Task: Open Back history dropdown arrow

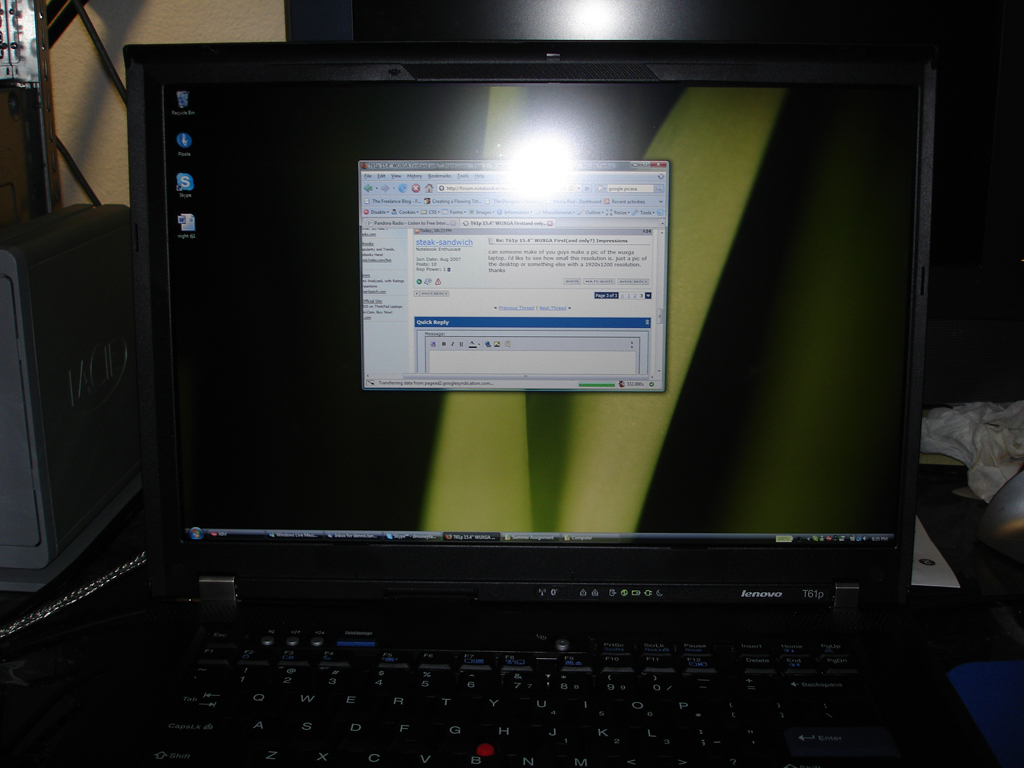Action: point(377,188)
